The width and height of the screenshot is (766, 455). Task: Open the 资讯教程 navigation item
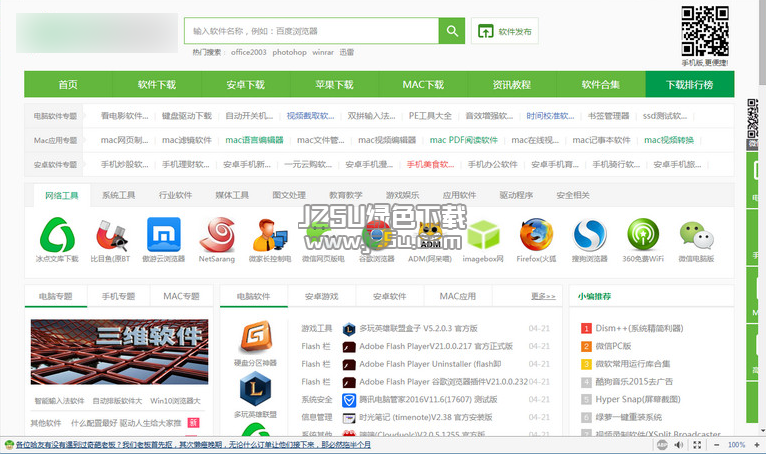point(511,85)
